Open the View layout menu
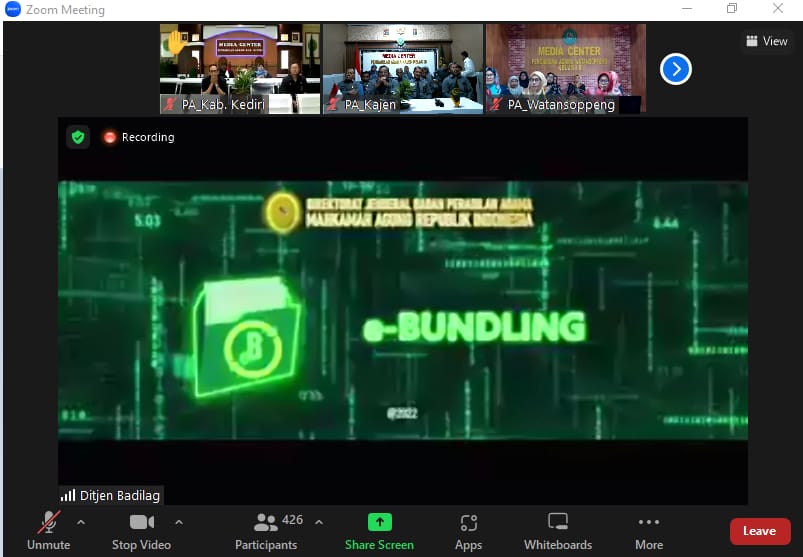The image size is (803, 557). [x=767, y=41]
